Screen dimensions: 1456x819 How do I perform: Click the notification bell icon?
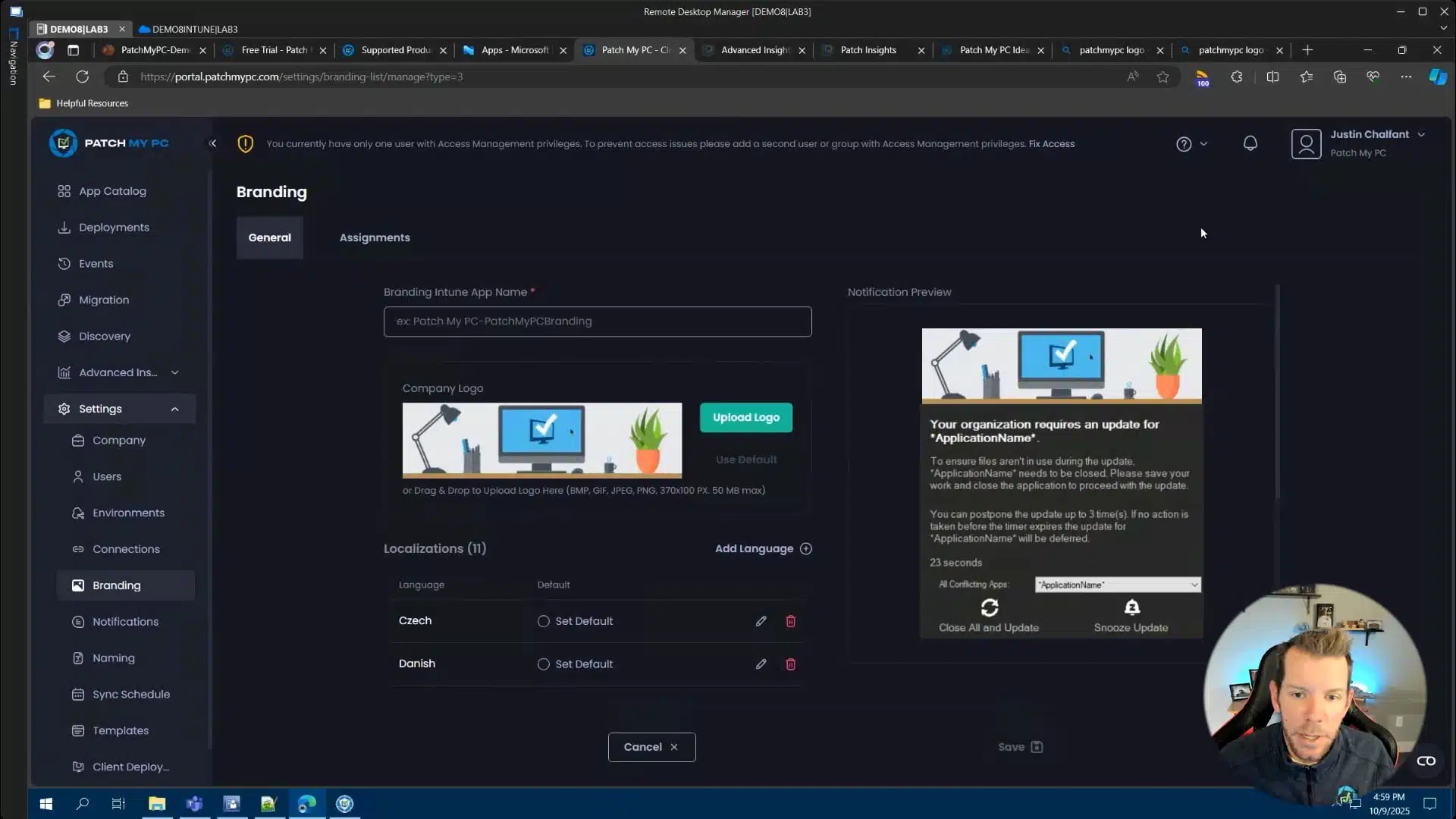(x=1250, y=143)
